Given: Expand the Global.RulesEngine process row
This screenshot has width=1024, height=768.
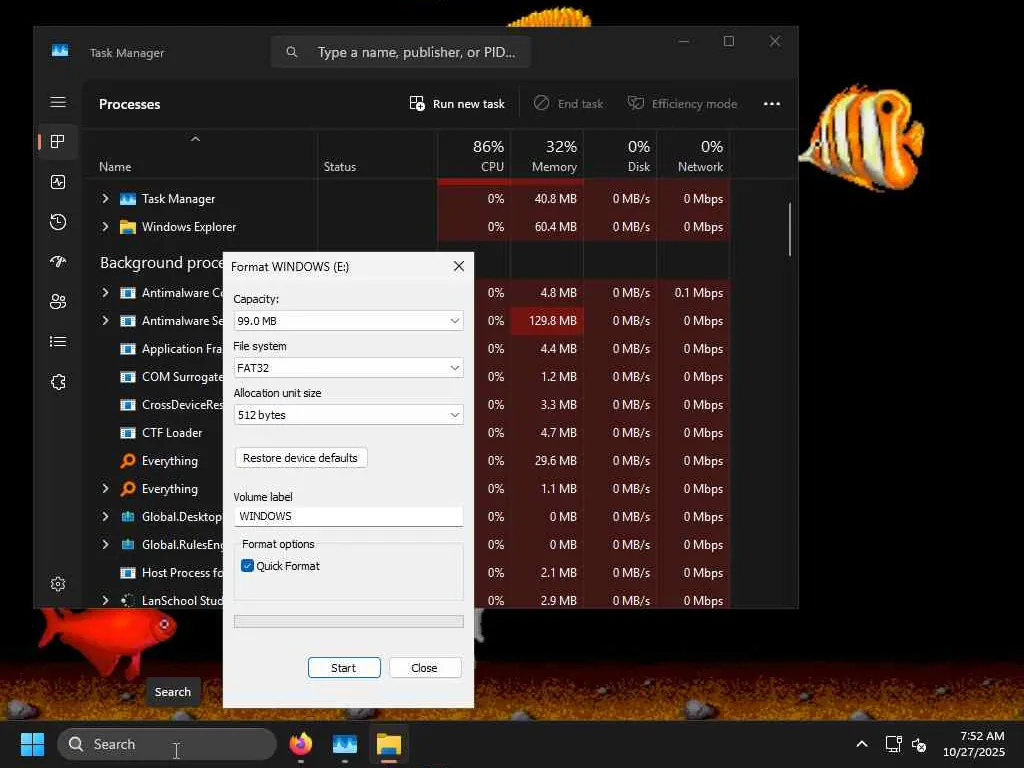Looking at the screenshot, I should click(105, 545).
